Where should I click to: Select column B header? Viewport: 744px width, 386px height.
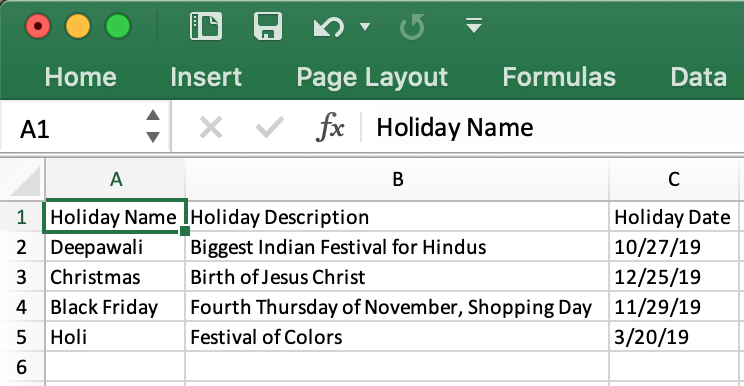click(x=398, y=179)
